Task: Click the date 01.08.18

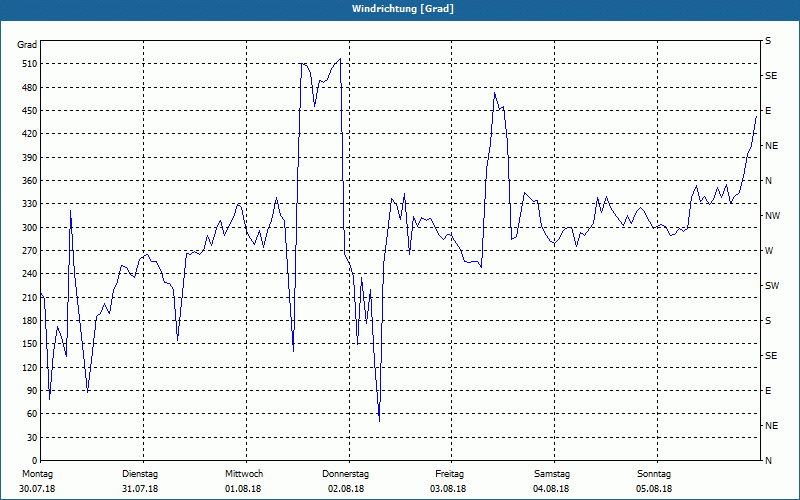Action: point(243,489)
